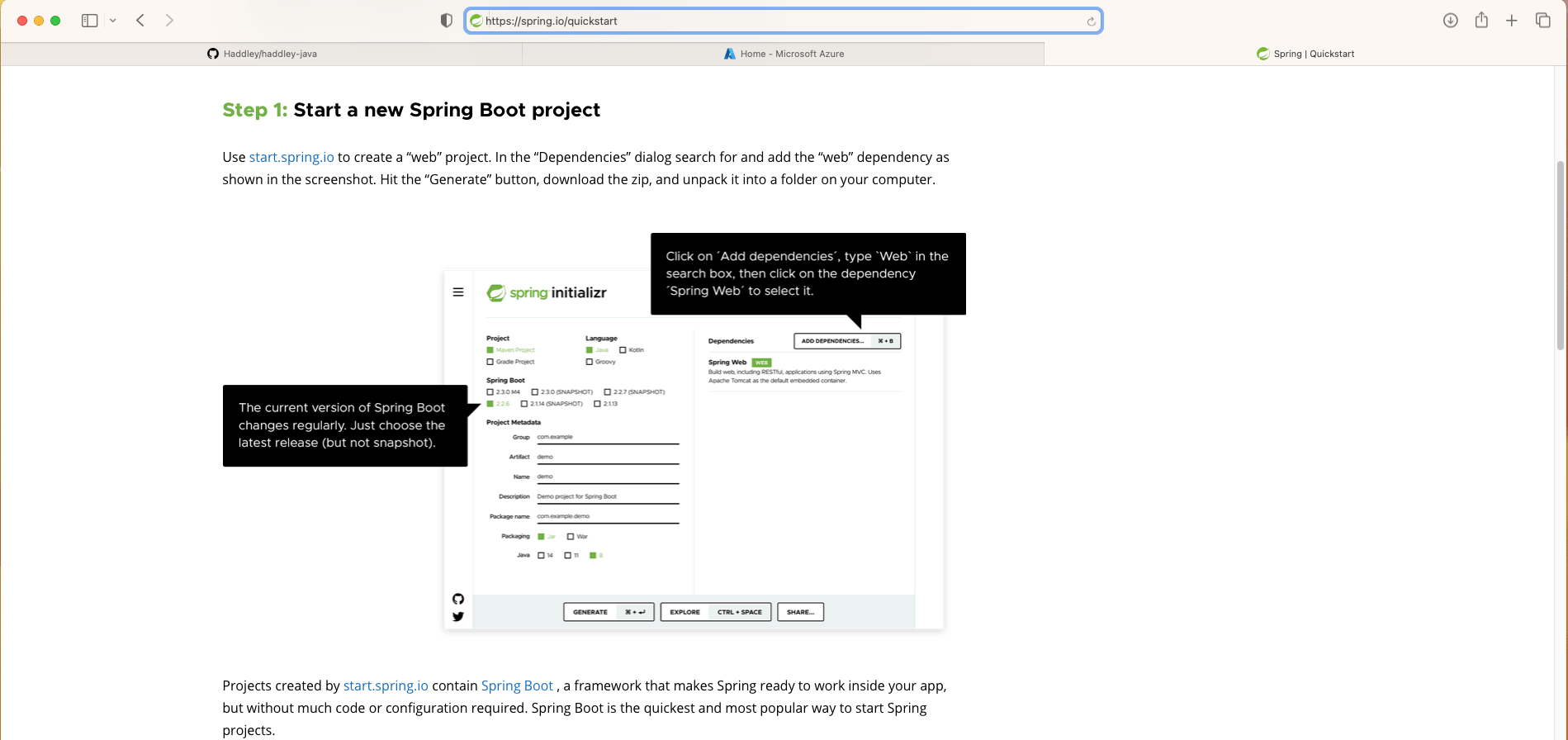Click the address bar URL field
This screenshot has width=1568, height=740.
coord(776,21)
